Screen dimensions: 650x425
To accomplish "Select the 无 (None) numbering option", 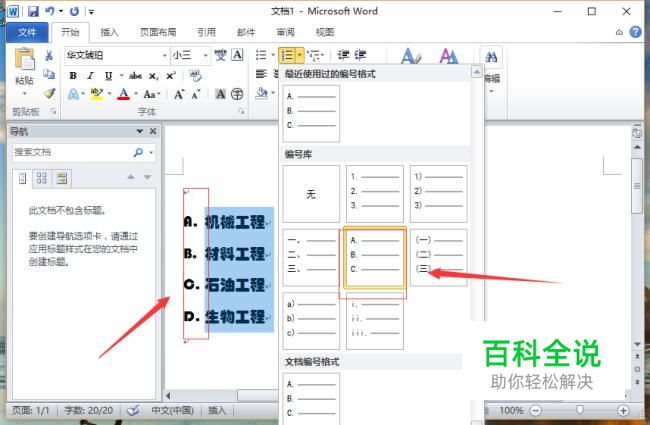I will point(311,194).
